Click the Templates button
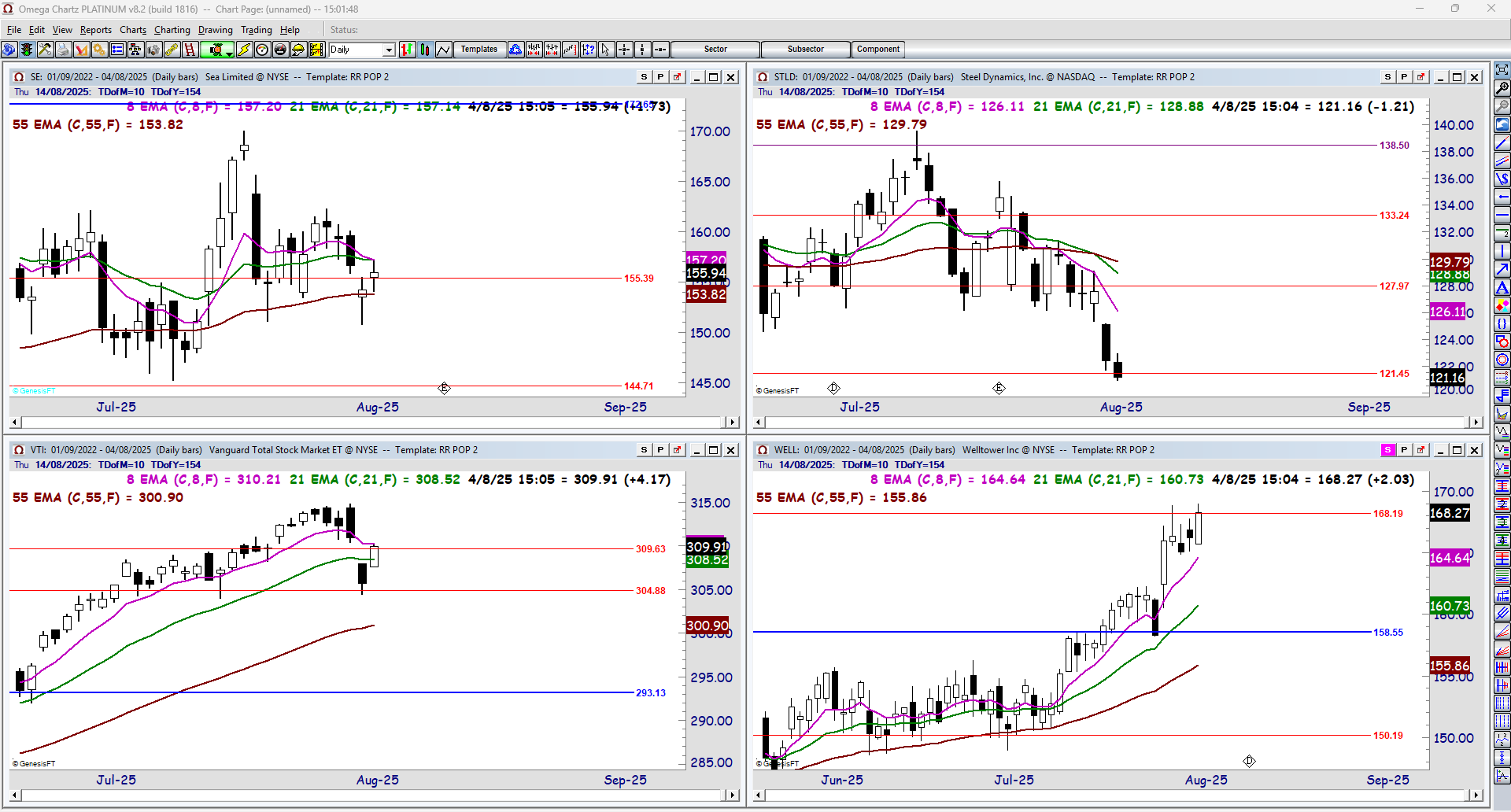 click(479, 50)
